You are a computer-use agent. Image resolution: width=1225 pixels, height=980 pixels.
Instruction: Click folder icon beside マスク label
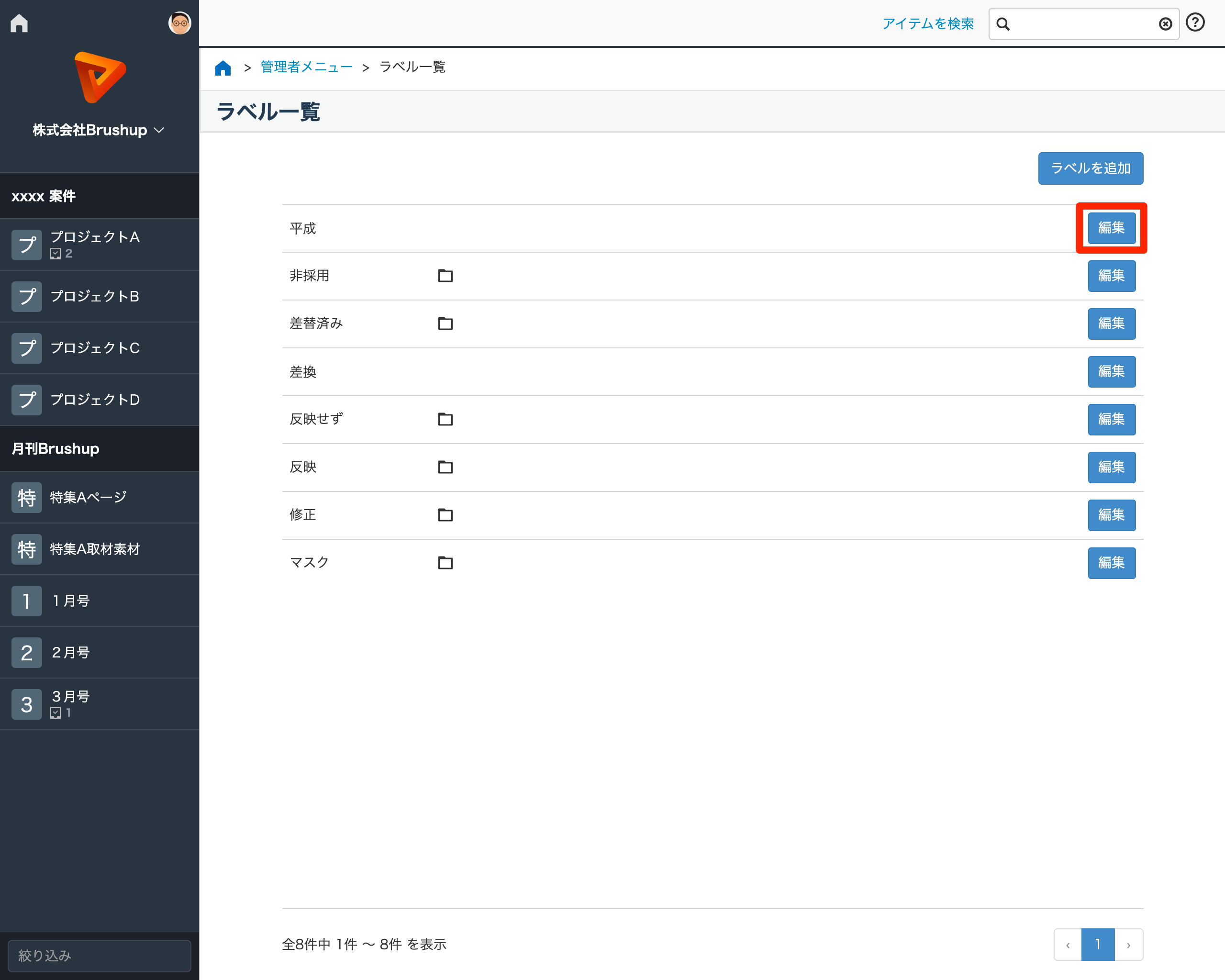(x=445, y=563)
